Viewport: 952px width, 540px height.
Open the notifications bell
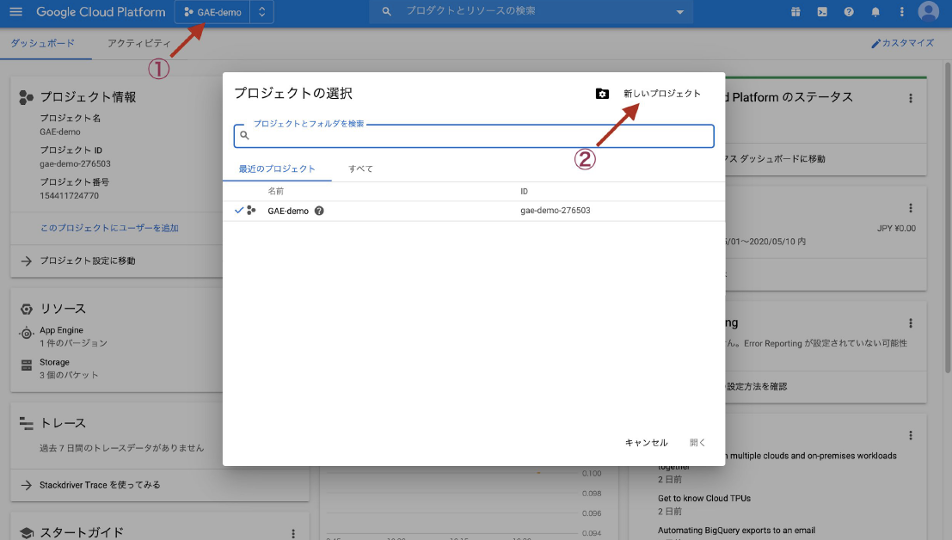click(876, 12)
